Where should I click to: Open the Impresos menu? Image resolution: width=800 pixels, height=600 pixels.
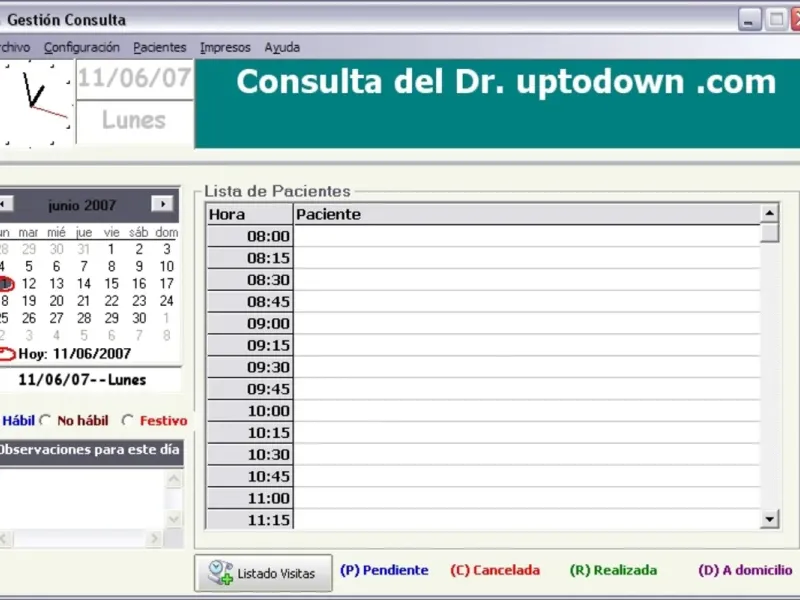click(225, 47)
